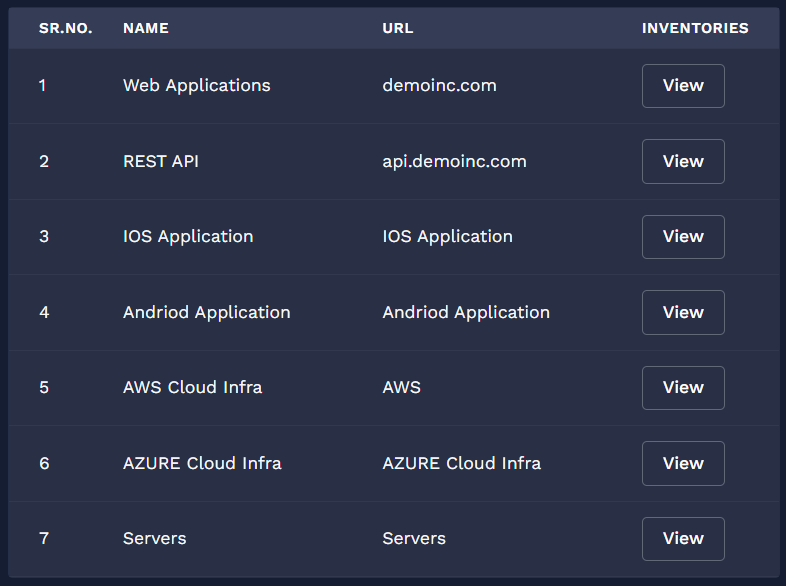Click View button for Web Applications row
The height and width of the screenshot is (586, 786).
(x=683, y=86)
